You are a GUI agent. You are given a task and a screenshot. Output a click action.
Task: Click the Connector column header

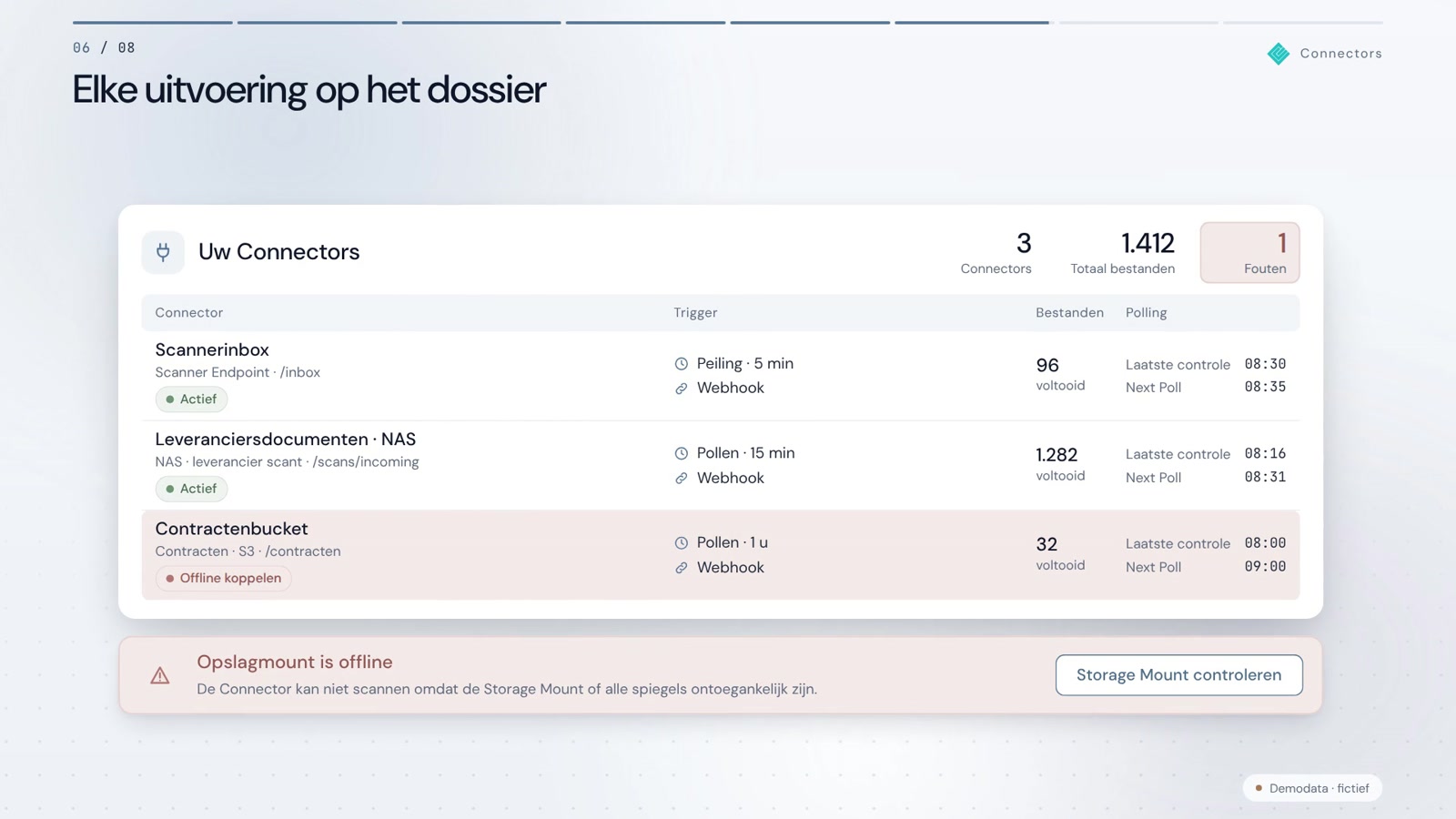(x=189, y=313)
